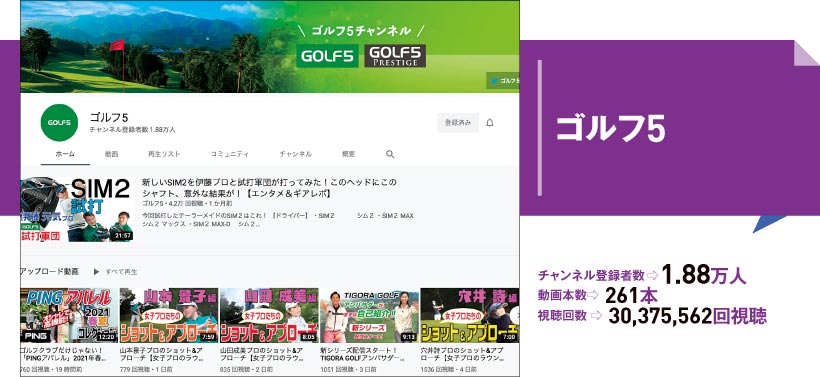
Task: Open the channel search magnifier icon
Action: click(x=390, y=154)
